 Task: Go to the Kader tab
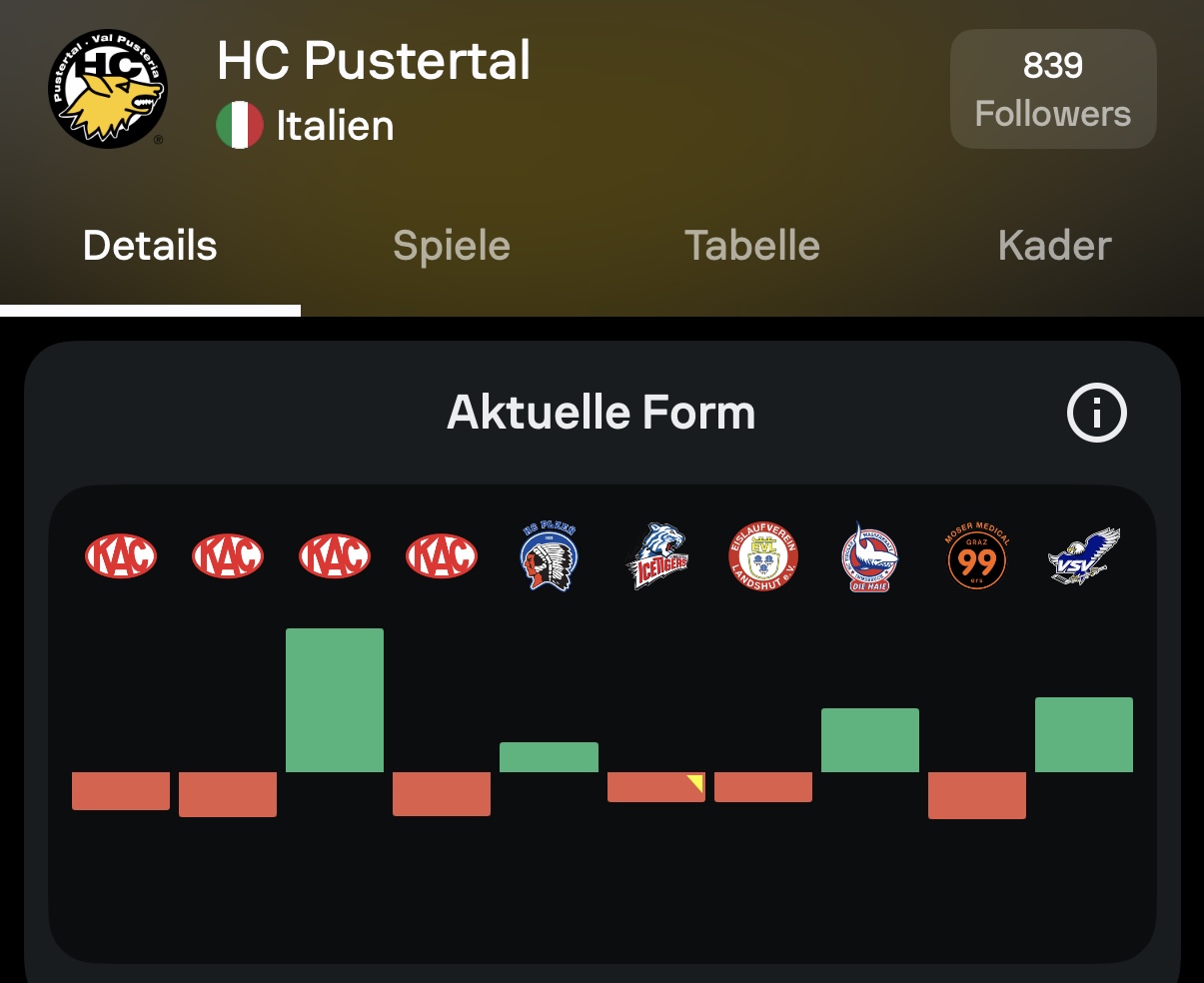1054,246
